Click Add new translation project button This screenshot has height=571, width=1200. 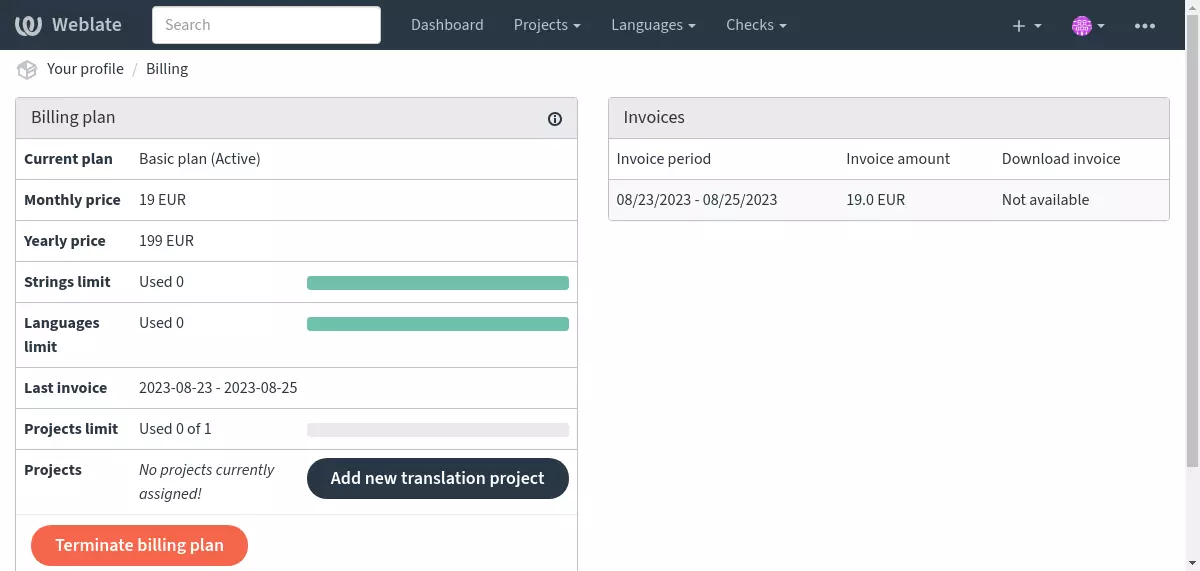pos(438,478)
